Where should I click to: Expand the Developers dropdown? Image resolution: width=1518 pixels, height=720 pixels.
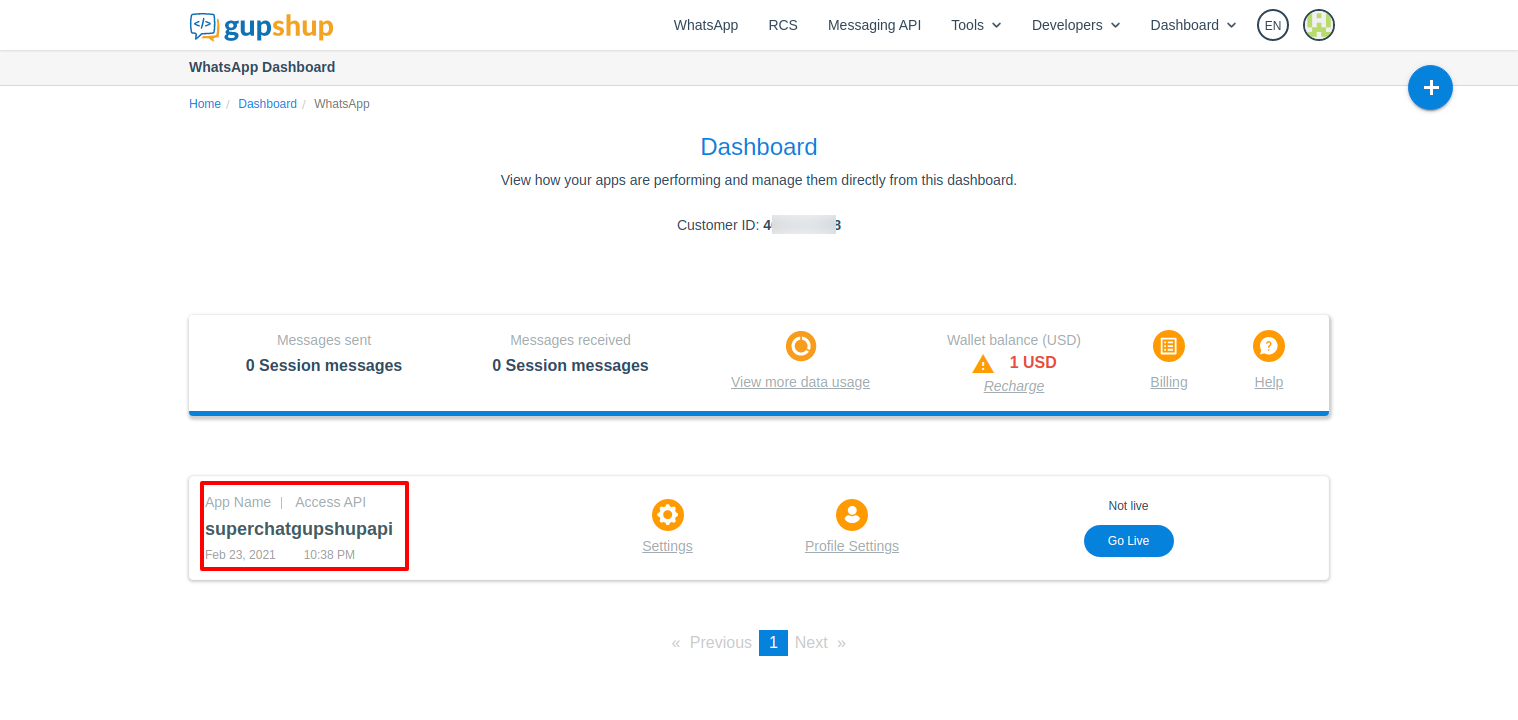(1076, 25)
